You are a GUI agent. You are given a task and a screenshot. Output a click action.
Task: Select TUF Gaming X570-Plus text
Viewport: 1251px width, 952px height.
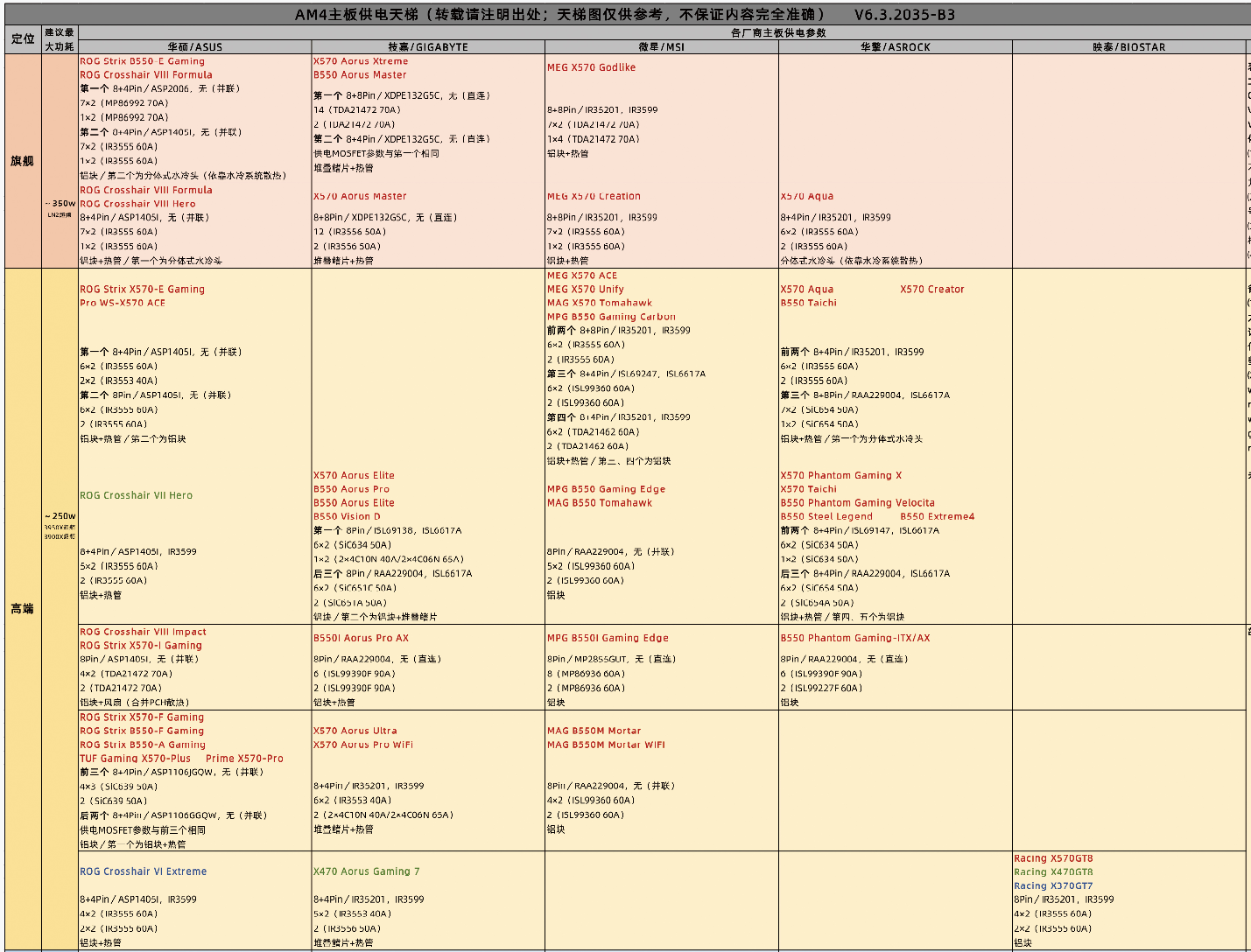135,759
